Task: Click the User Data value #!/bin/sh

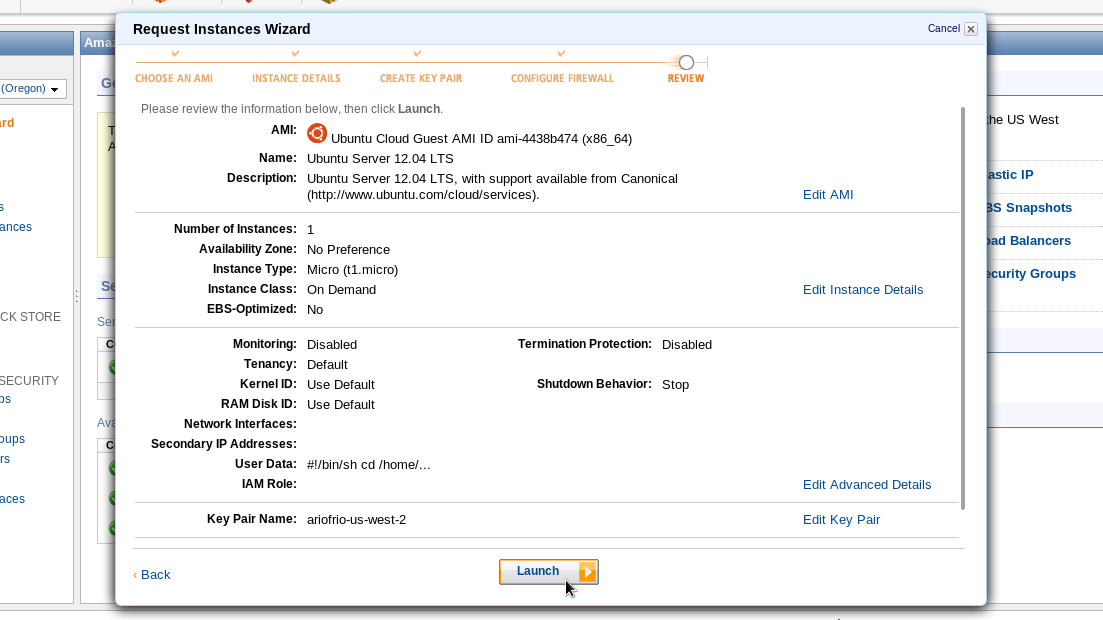Action: tap(369, 465)
